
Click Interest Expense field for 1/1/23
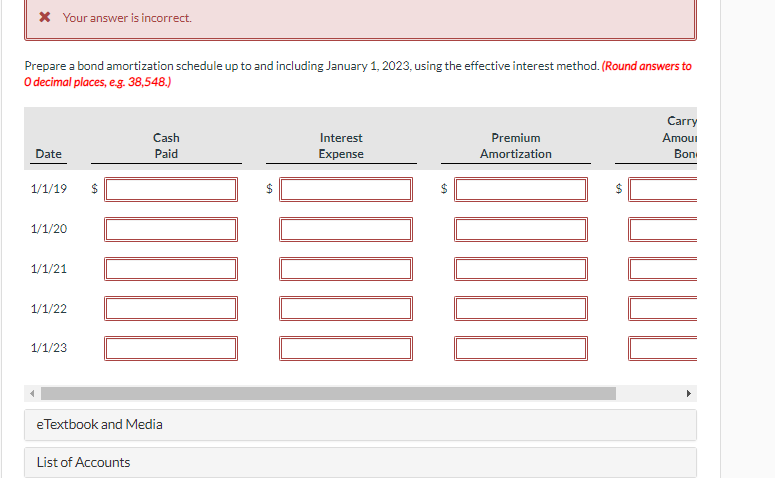345,348
